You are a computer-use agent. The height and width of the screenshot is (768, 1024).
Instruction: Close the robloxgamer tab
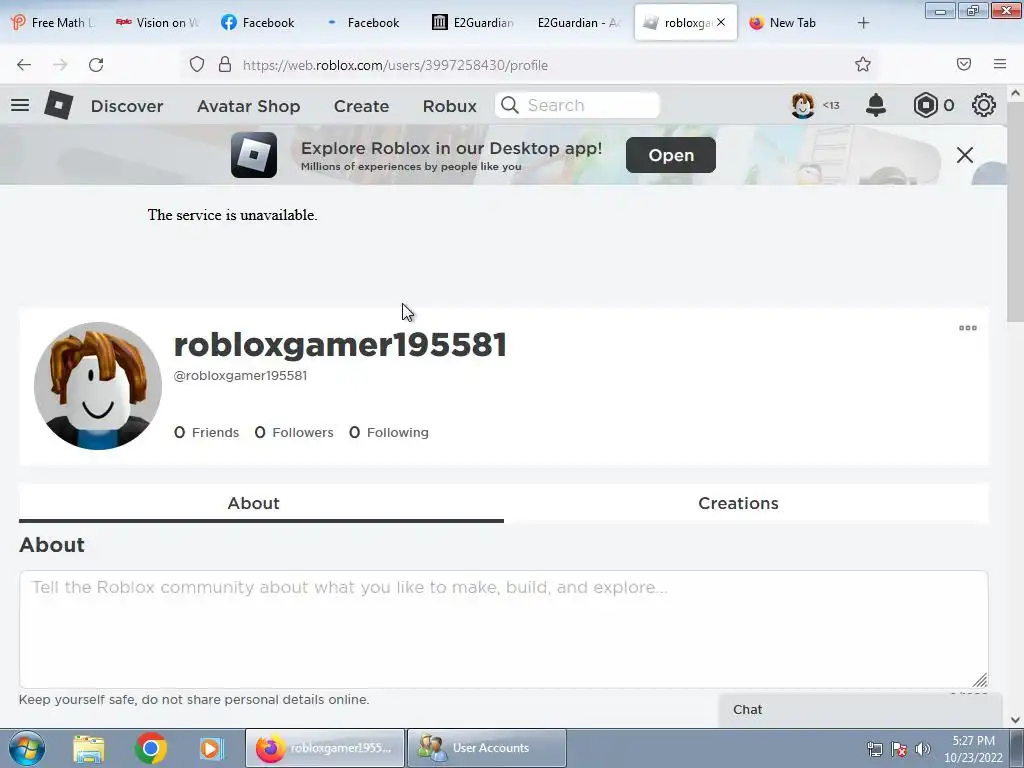click(x=721, y=22)
